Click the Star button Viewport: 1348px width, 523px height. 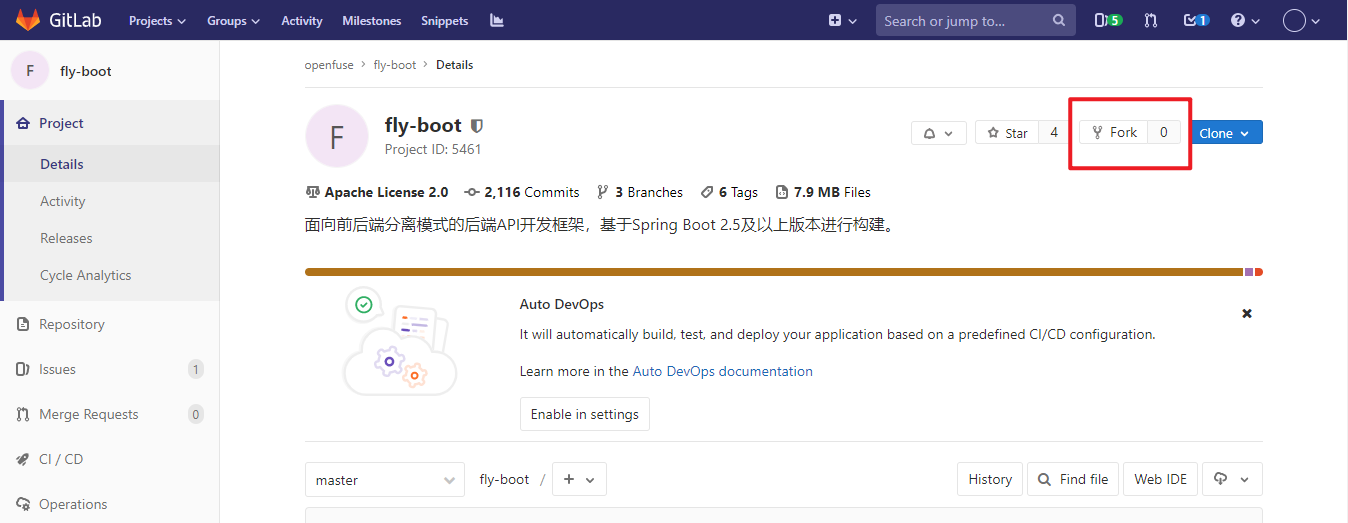point(1007,133)
